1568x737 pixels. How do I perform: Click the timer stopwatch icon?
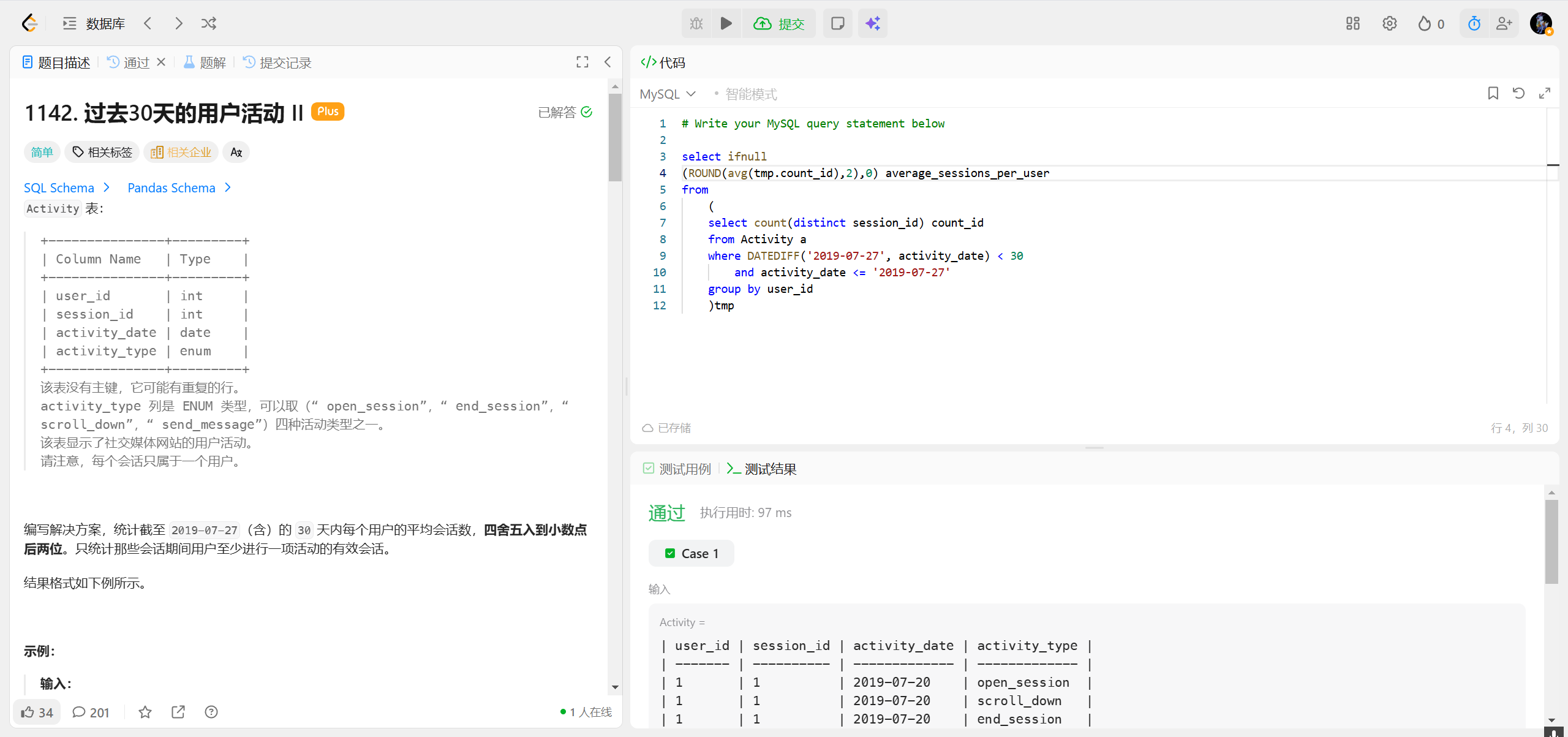[x=1474, y=23]
